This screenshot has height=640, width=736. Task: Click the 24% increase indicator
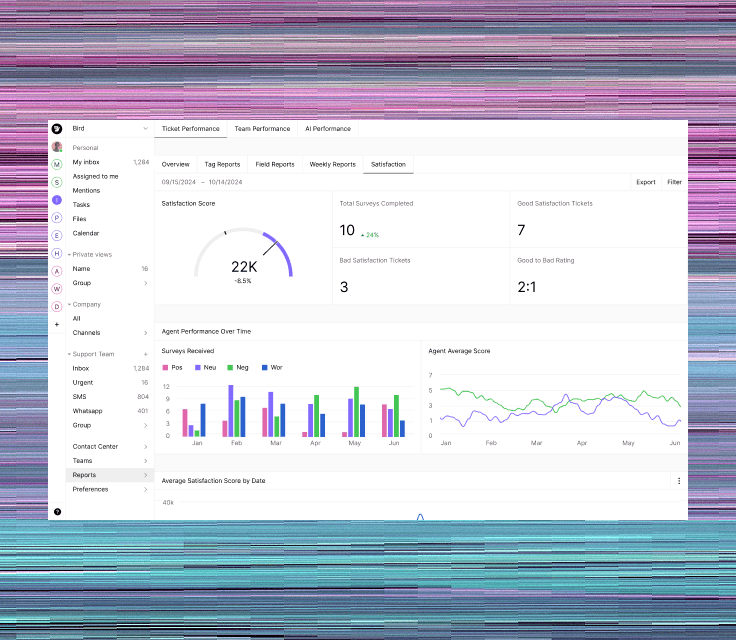pyautogui.click(x=370, y=235)
